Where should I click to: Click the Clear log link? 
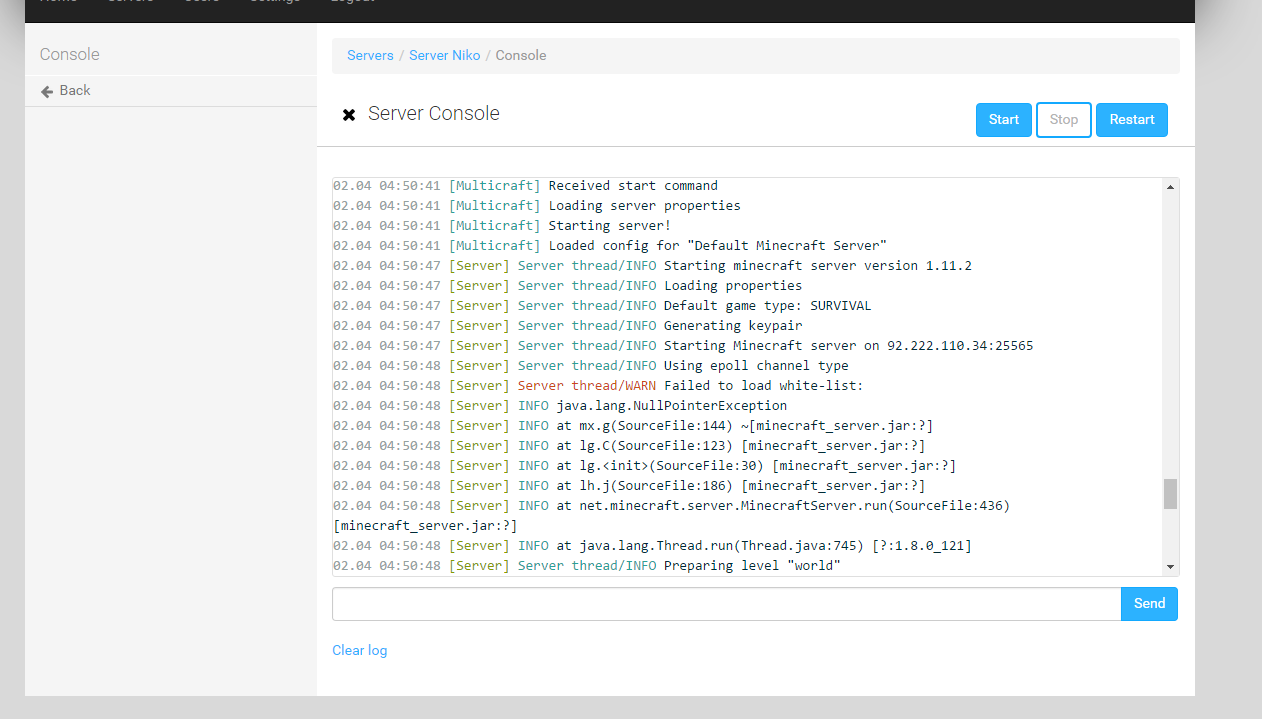point(359,651)
